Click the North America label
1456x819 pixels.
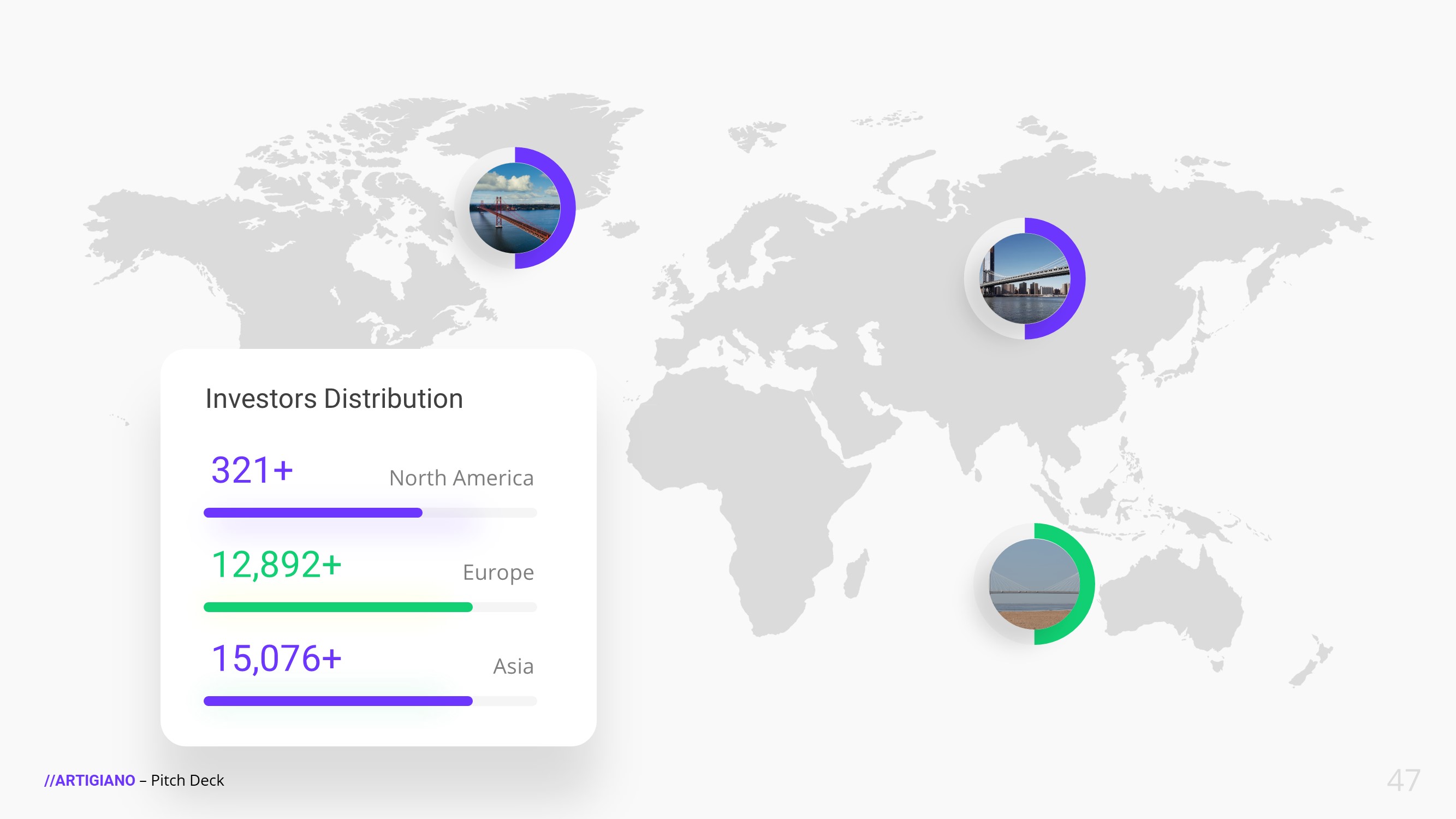tap(461, 478)
